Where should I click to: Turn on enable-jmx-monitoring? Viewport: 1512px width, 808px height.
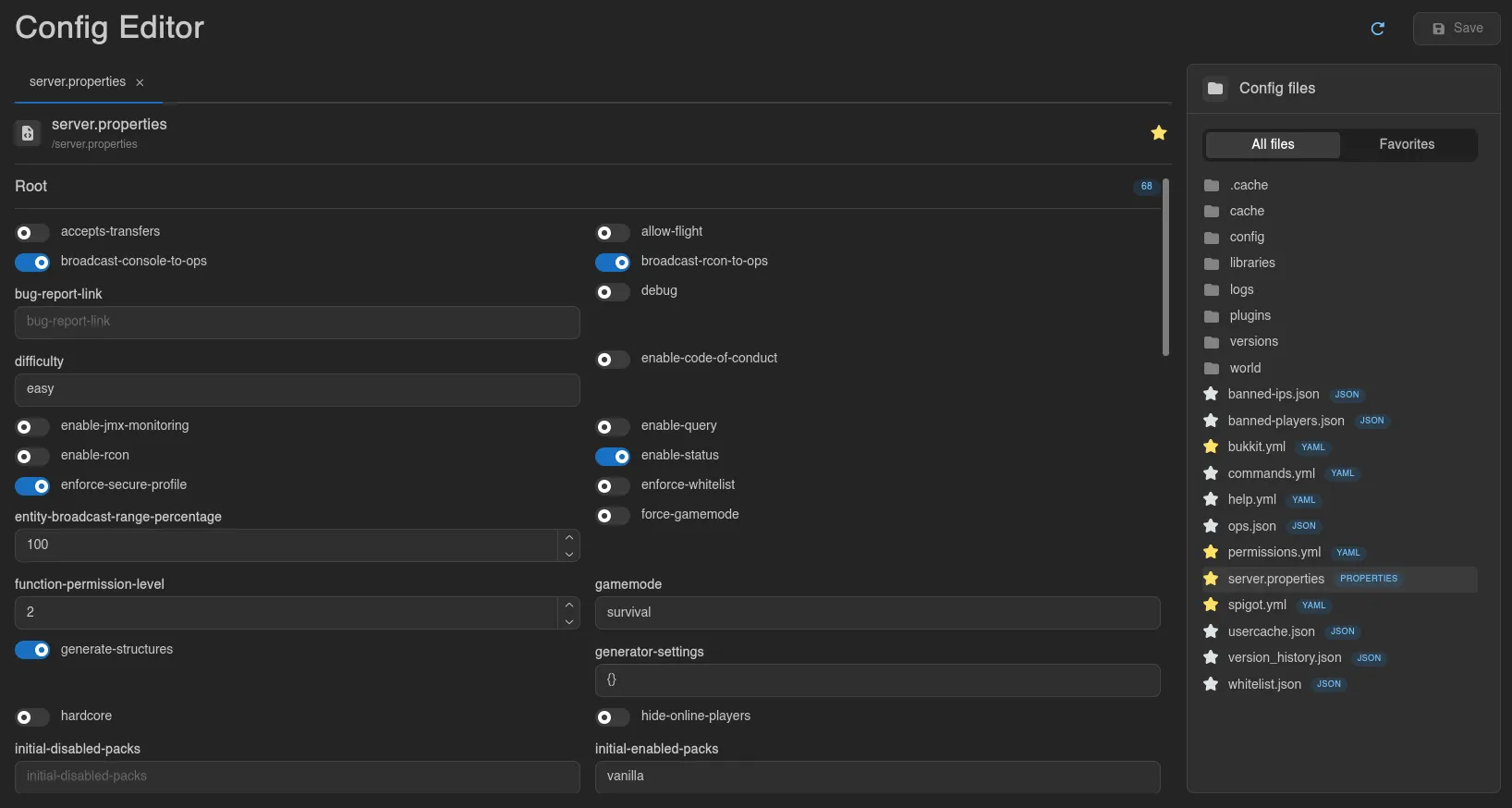click(x=32, y=427)
